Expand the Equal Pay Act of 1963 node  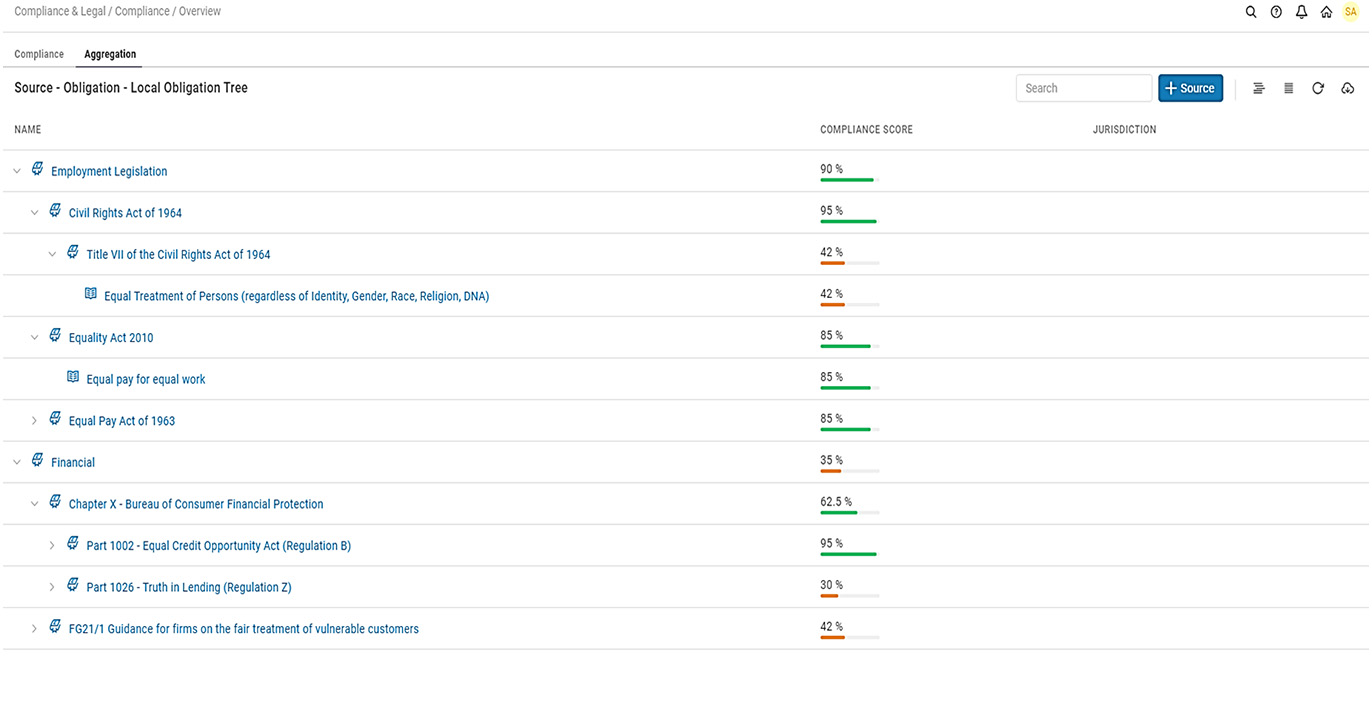pos(34,421)
